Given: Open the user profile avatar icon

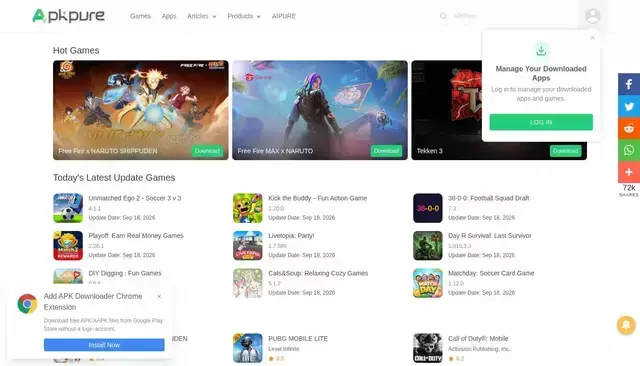Looking at the screenshot, I should 592,16.
